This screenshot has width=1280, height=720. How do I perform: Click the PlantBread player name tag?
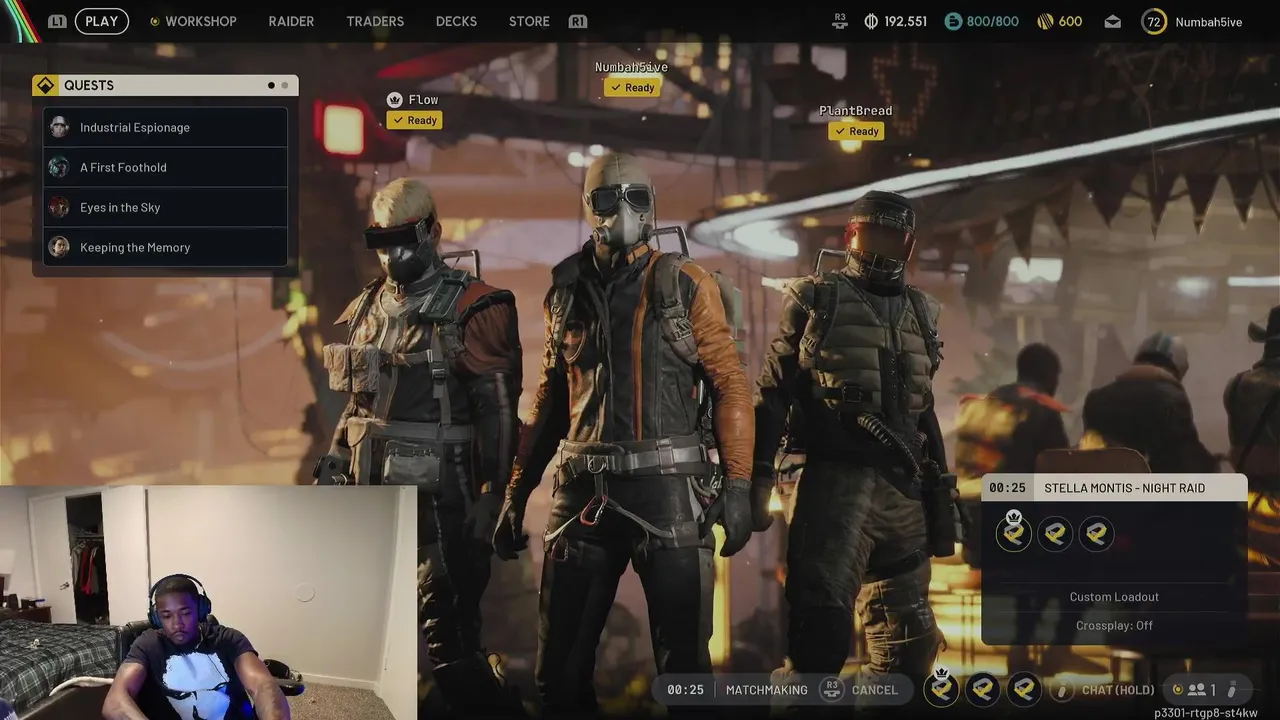point(856,111)
